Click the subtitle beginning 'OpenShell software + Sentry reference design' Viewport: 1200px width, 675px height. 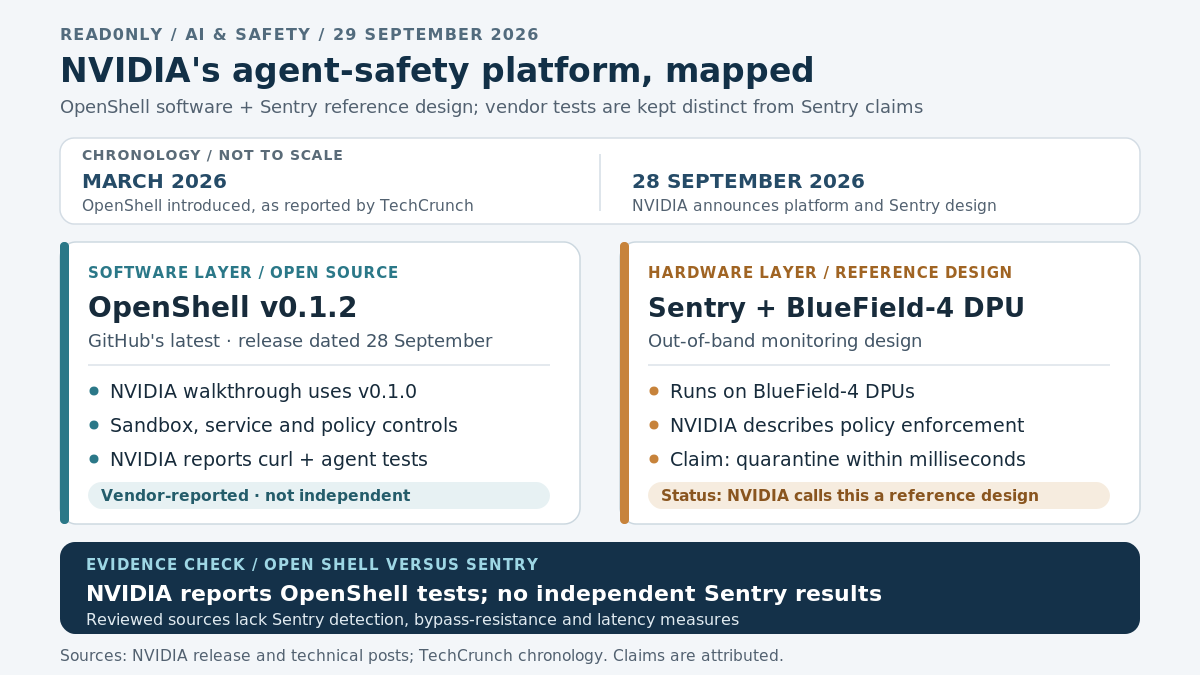[x=491, y=107]
